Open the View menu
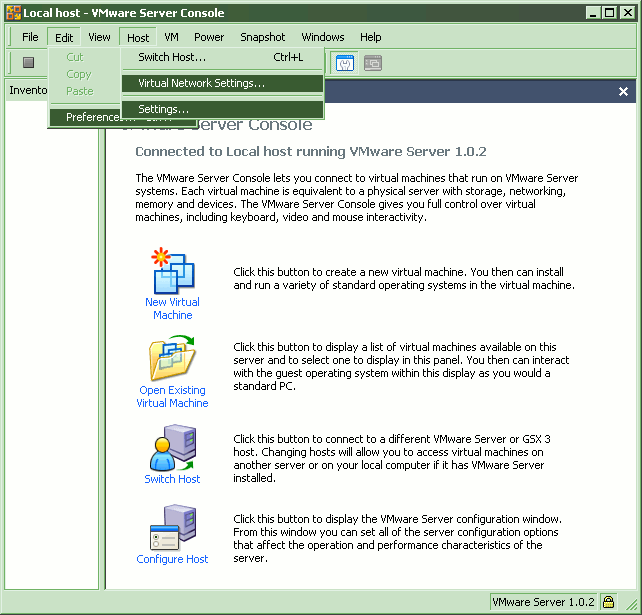The width and height of the screenshot is (642, 615). pos(99,37)
